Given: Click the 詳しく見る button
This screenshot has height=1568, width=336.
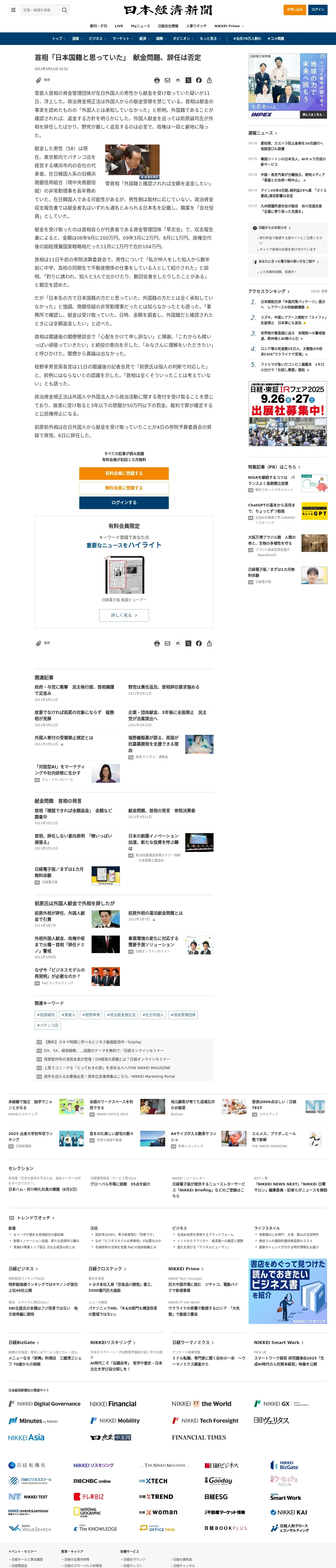Looking at the screenshot, I should (124, 615).
